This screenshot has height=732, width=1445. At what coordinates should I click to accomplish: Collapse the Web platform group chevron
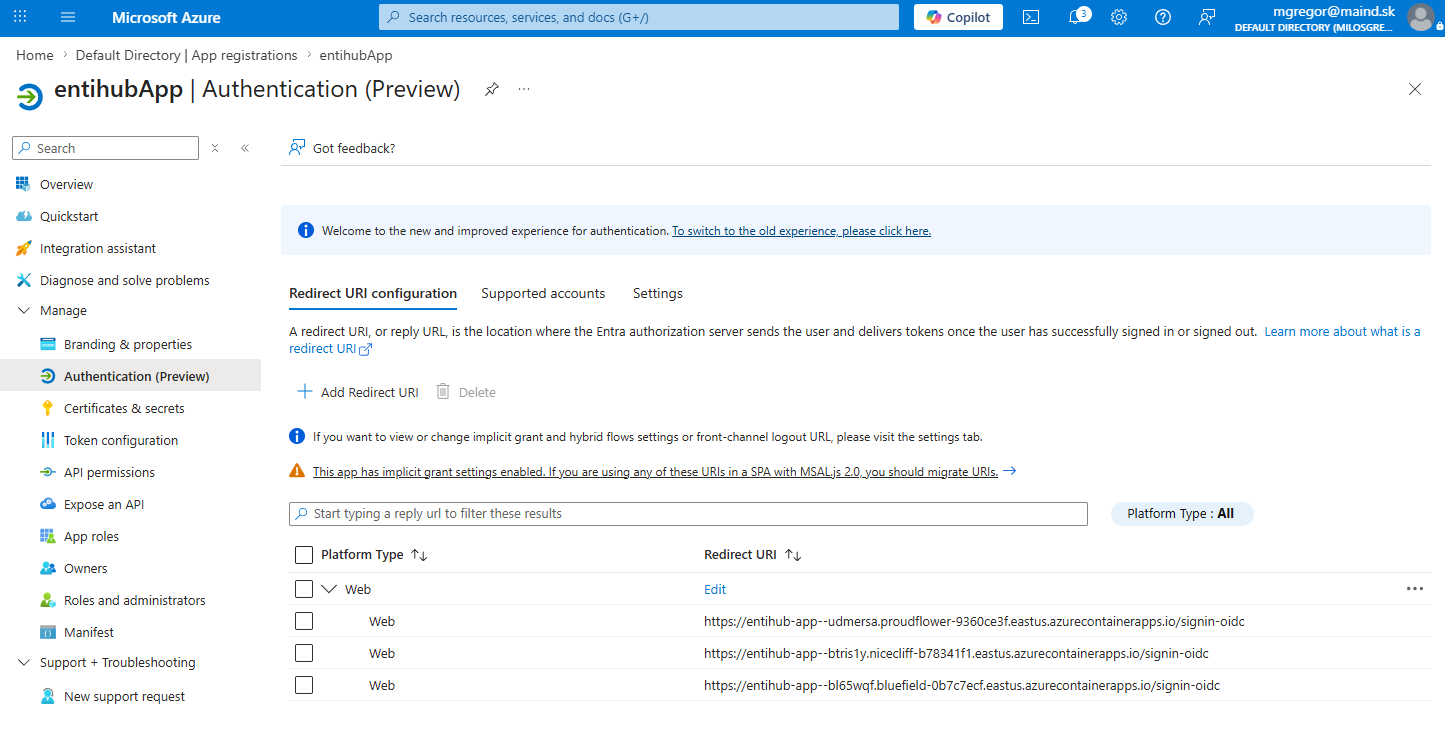[329, 589]
